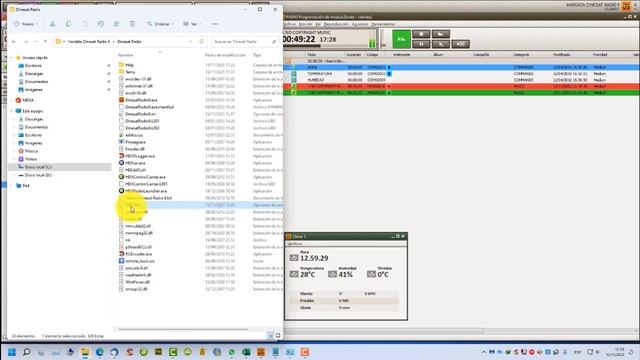Switch Explorer to details view icon
The image size is (640, 360).
coord(270,336)
